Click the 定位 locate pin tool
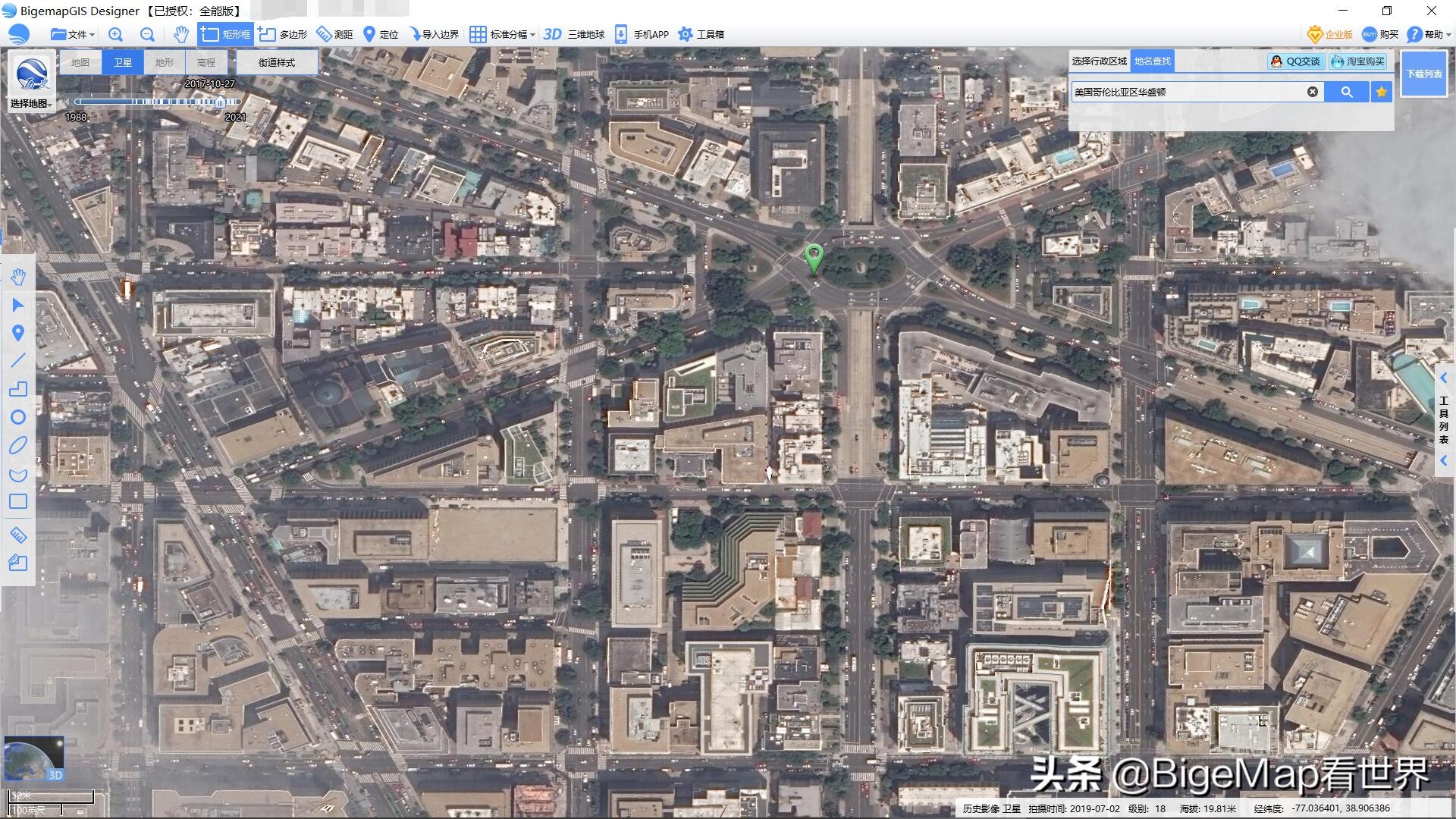 (381, 34)
